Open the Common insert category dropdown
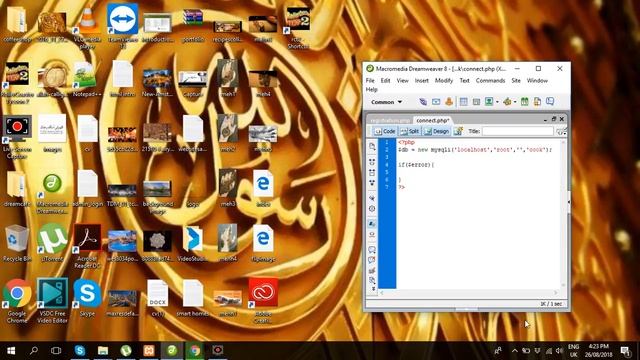This screenshot has width=640, height=360. point(387,102)
